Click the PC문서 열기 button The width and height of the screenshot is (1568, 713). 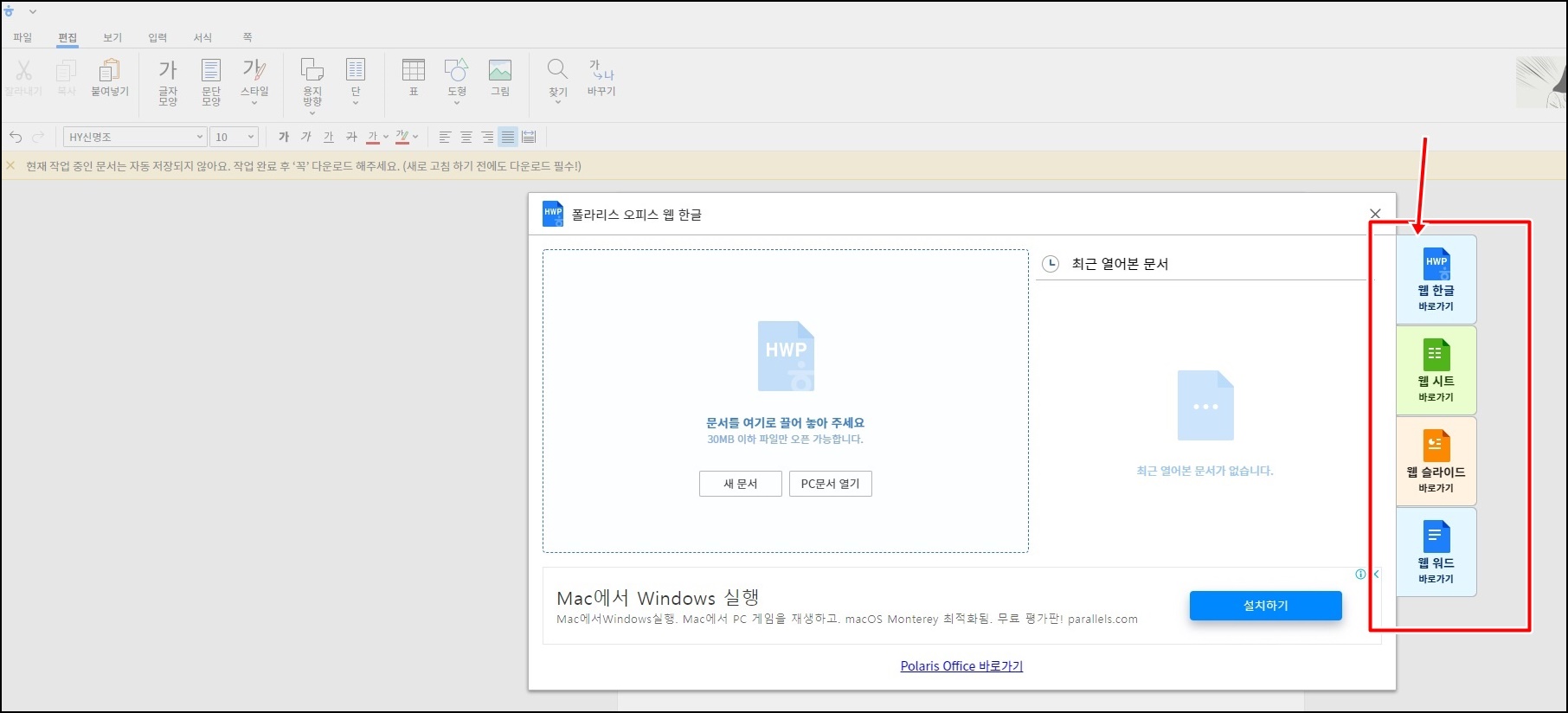[831, 484]
